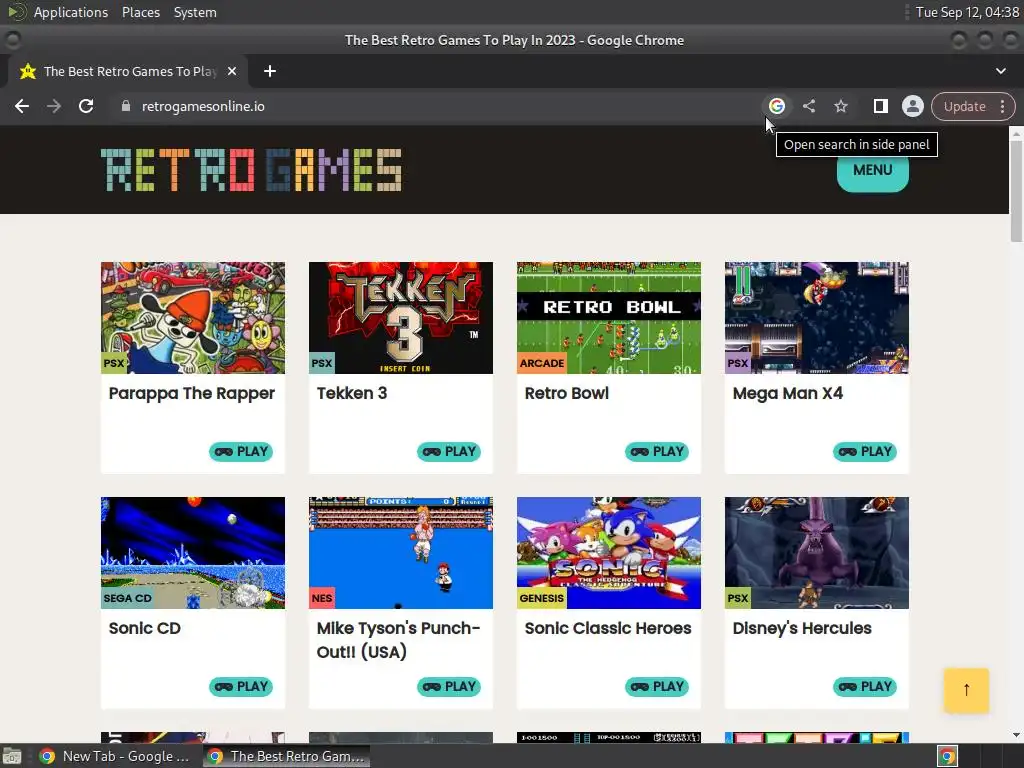Screen dimensions: 1024x768
Task: Bookmark this tab with the star icon
Action: [841, 106]
